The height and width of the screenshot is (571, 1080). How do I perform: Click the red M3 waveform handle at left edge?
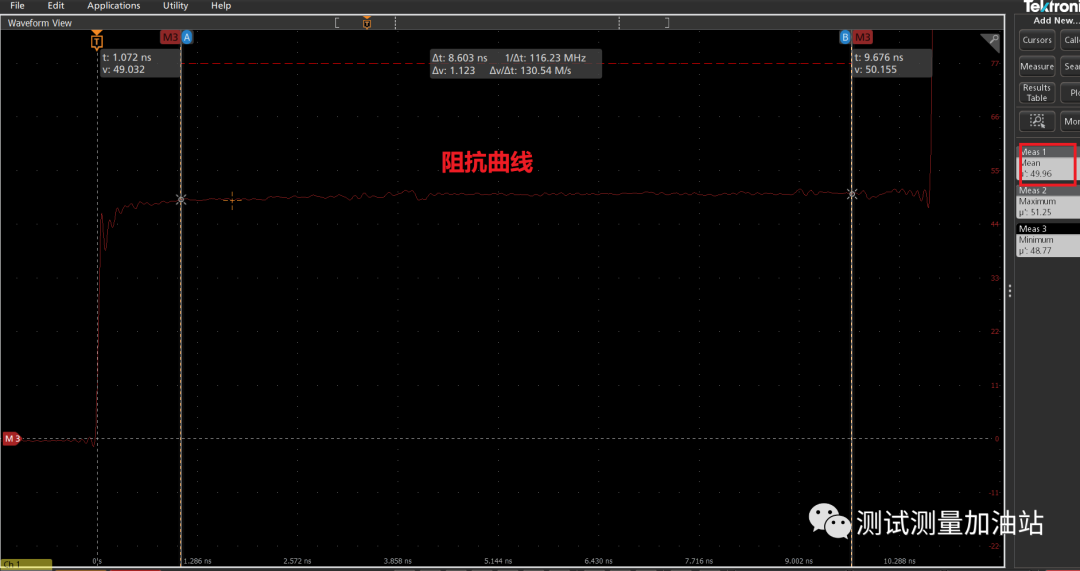point(12,439)
